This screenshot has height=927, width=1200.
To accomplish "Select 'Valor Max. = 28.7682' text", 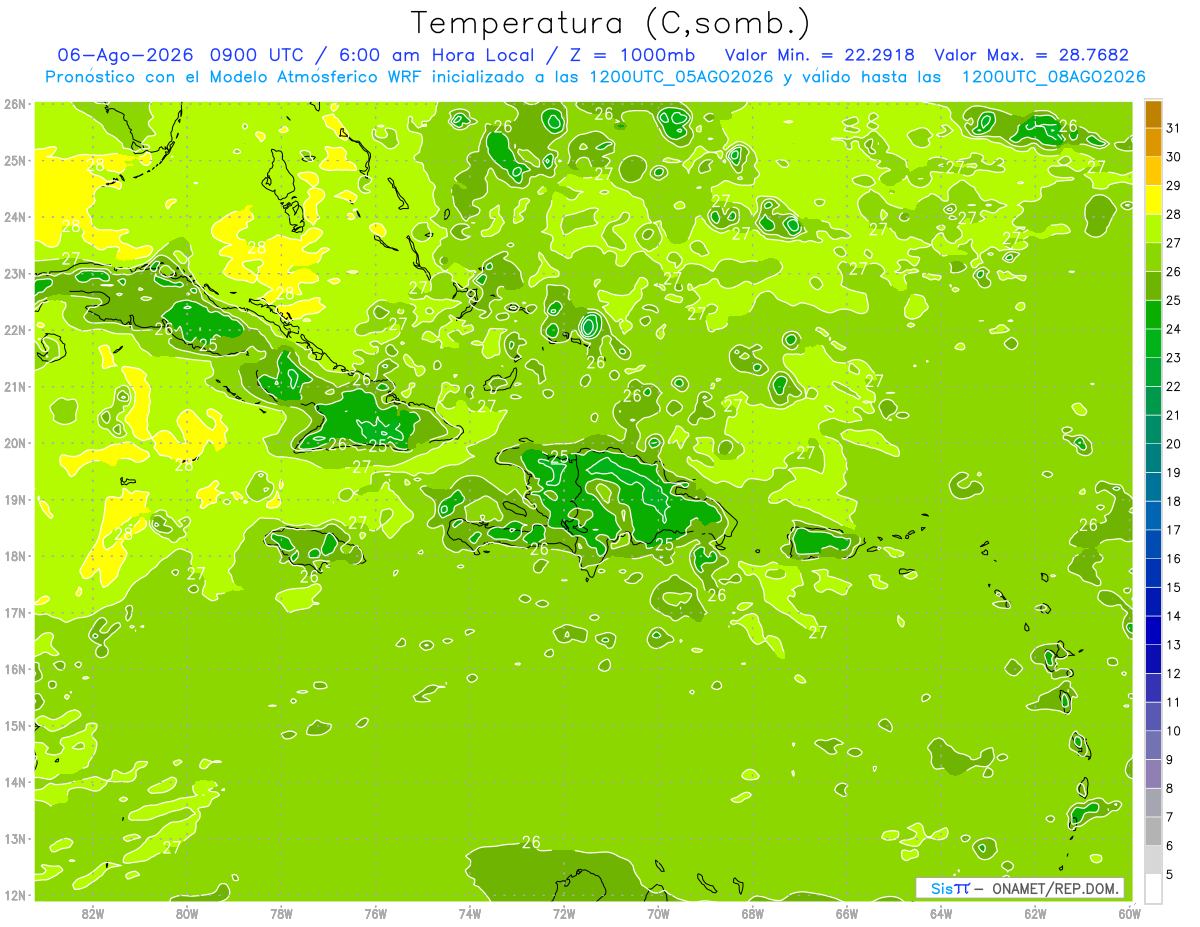I will tap(1031, 55).
